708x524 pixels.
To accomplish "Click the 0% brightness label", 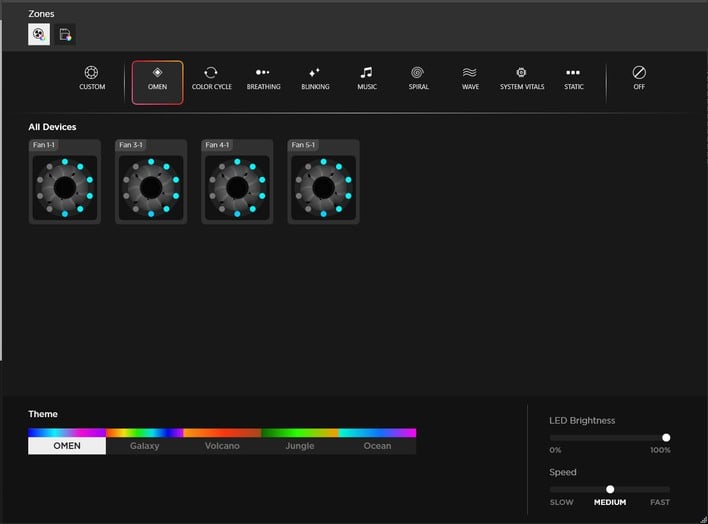I will (x=555, y=450).
